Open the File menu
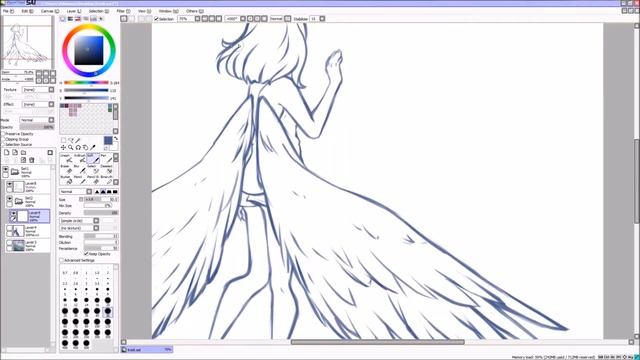The height and width of the screenshot is (360, 640). click(x=8, y=11)
